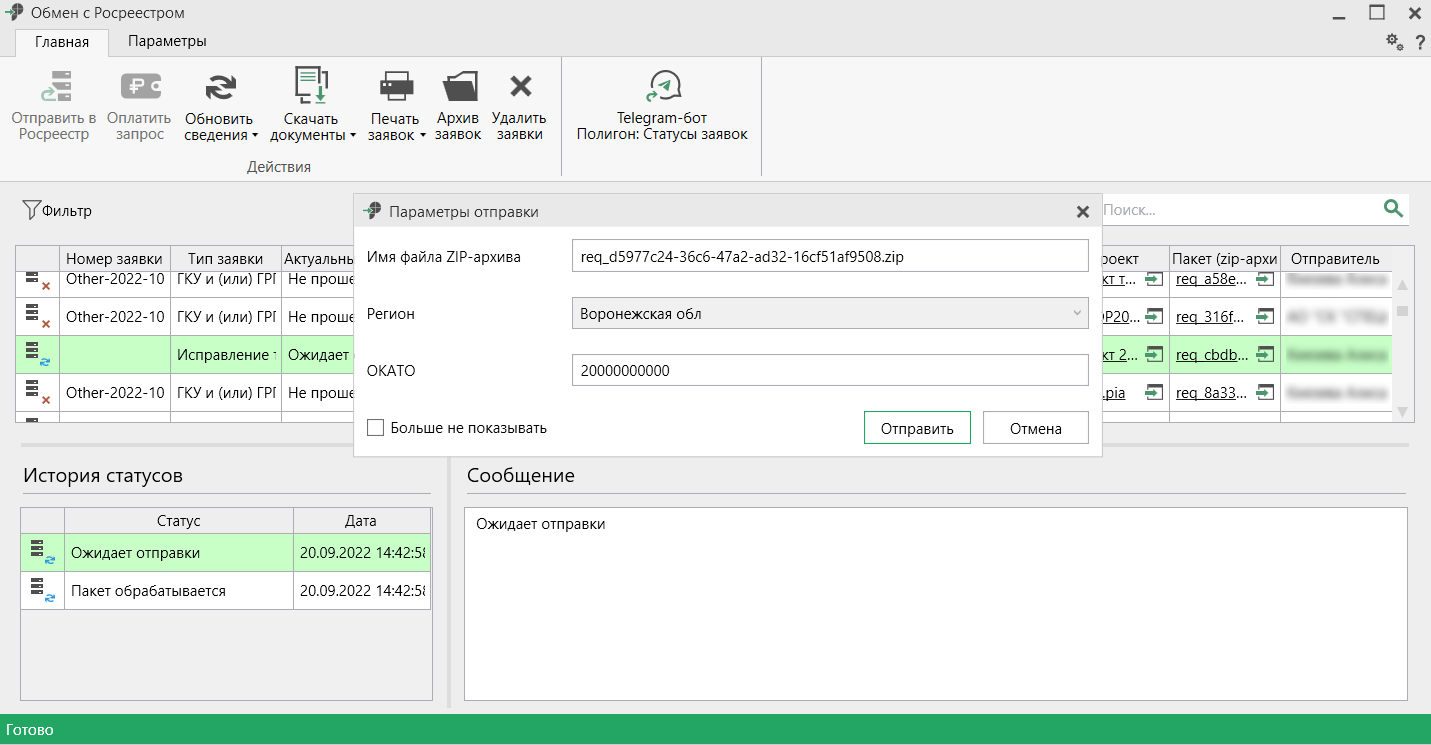This screenshot has width=1431, height=745.
Task: Switch to the Параметры tab
Action: tap(167, 42)
